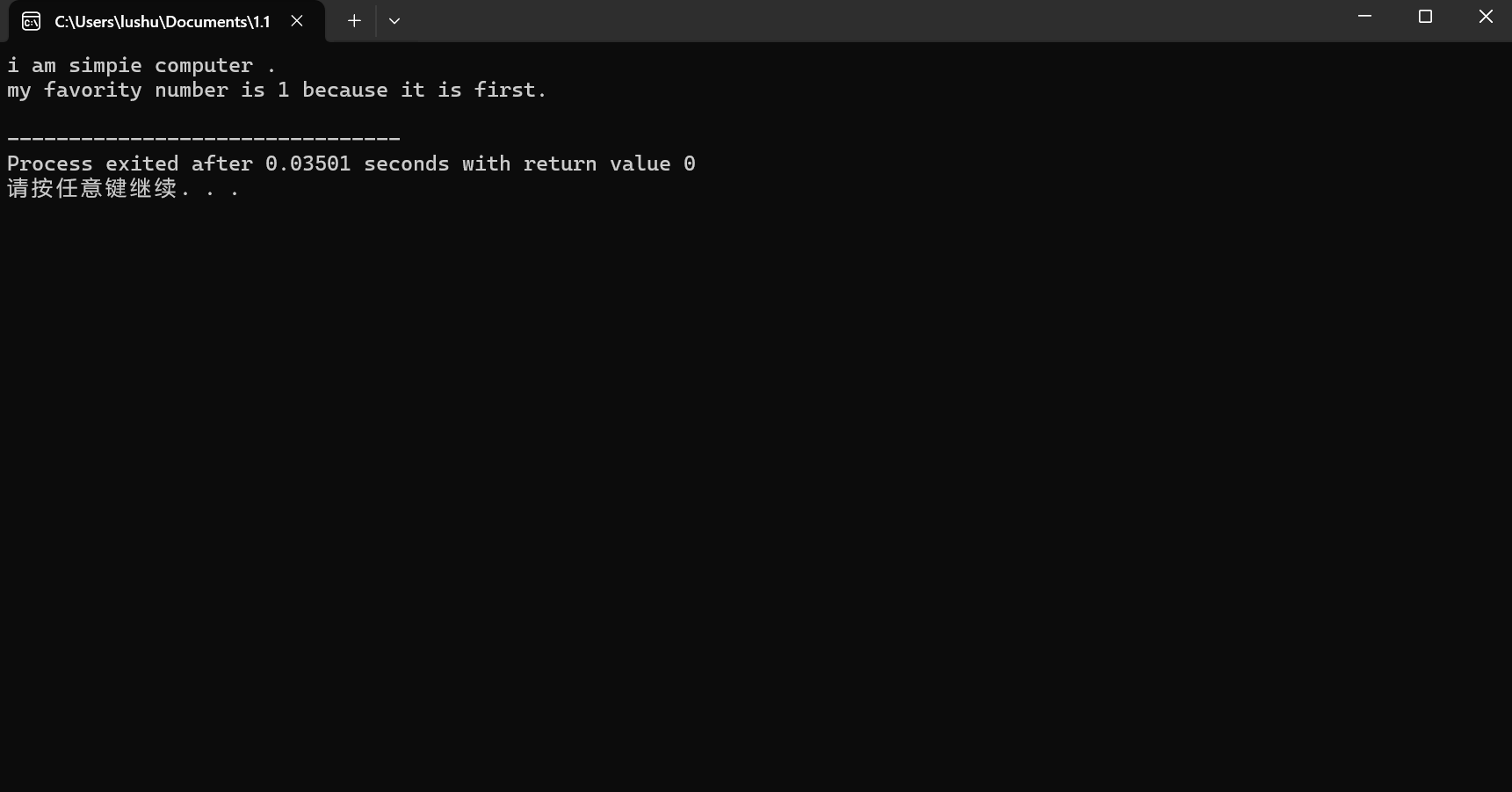1512x792 pixels.
Task: Click the word "favority" in second line
Action: click(93, 91)
